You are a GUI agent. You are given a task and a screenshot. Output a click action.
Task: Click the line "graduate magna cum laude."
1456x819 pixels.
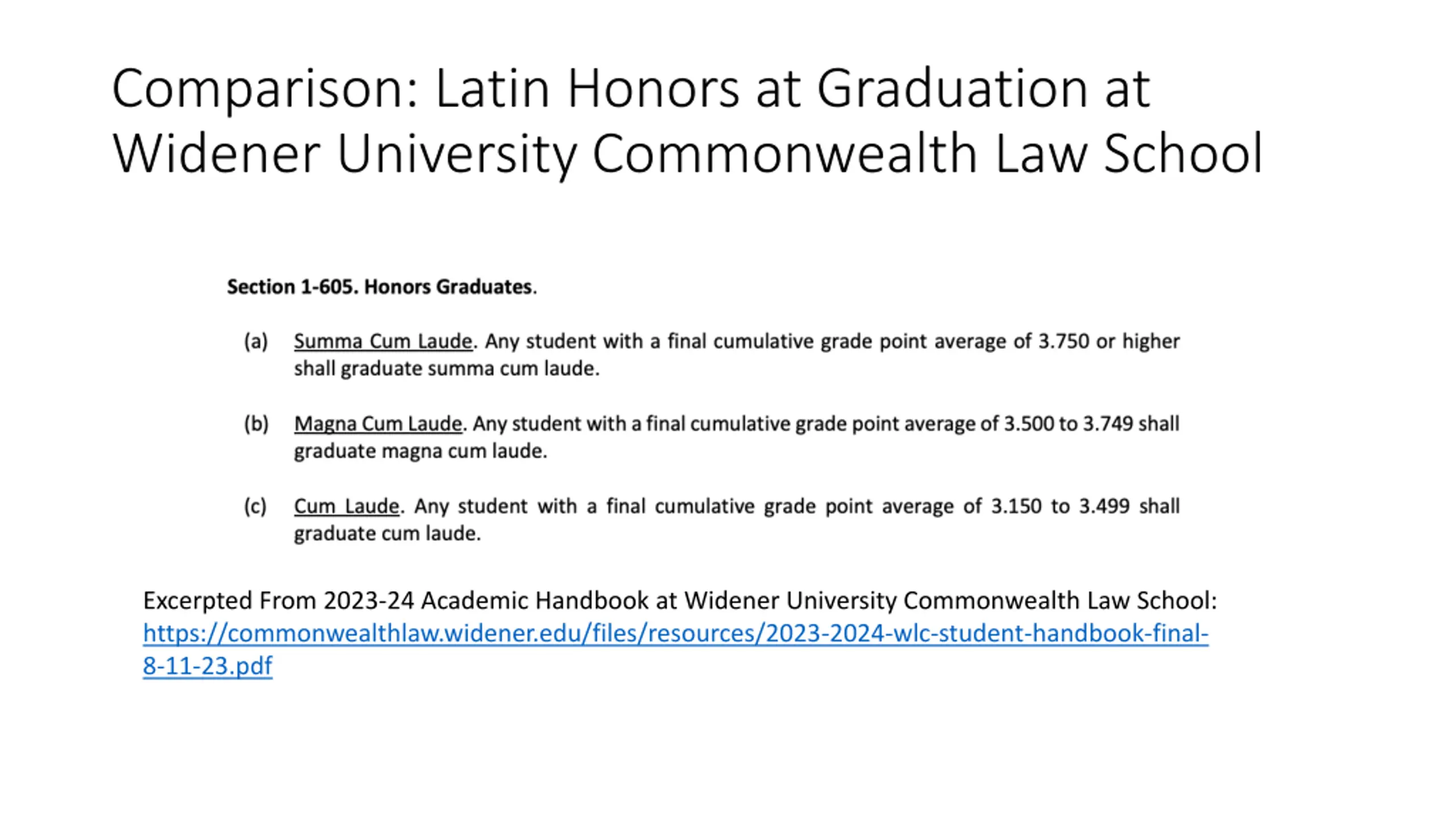coord(420,451)
